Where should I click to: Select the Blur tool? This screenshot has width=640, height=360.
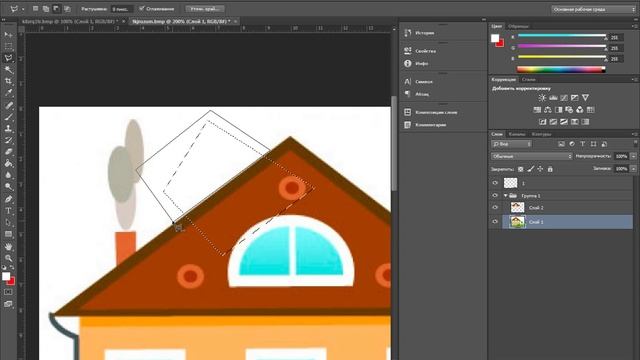pyautogui.click(x=8, y=175)
